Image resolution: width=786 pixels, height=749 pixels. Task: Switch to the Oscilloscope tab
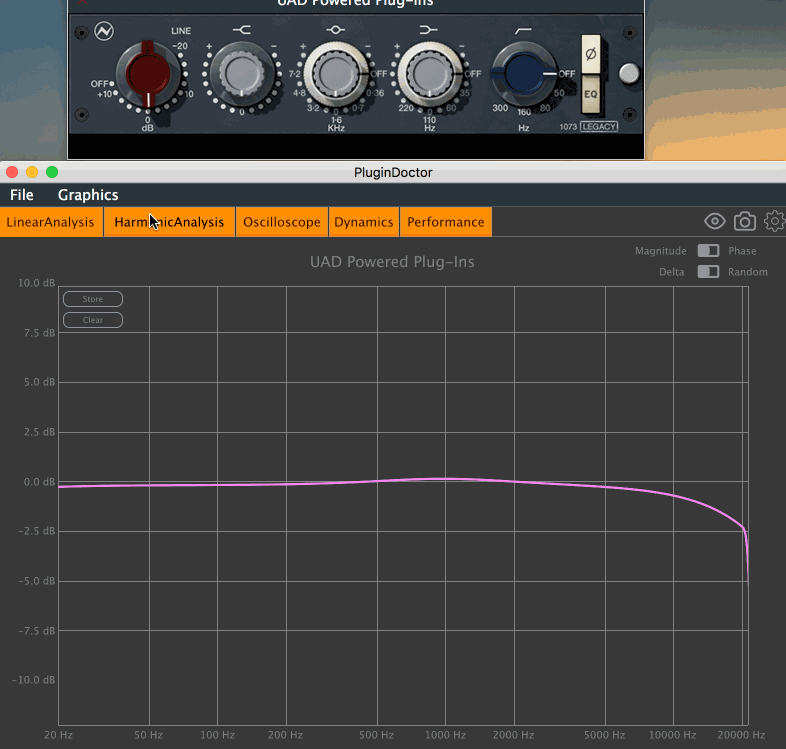click(282, 222)
